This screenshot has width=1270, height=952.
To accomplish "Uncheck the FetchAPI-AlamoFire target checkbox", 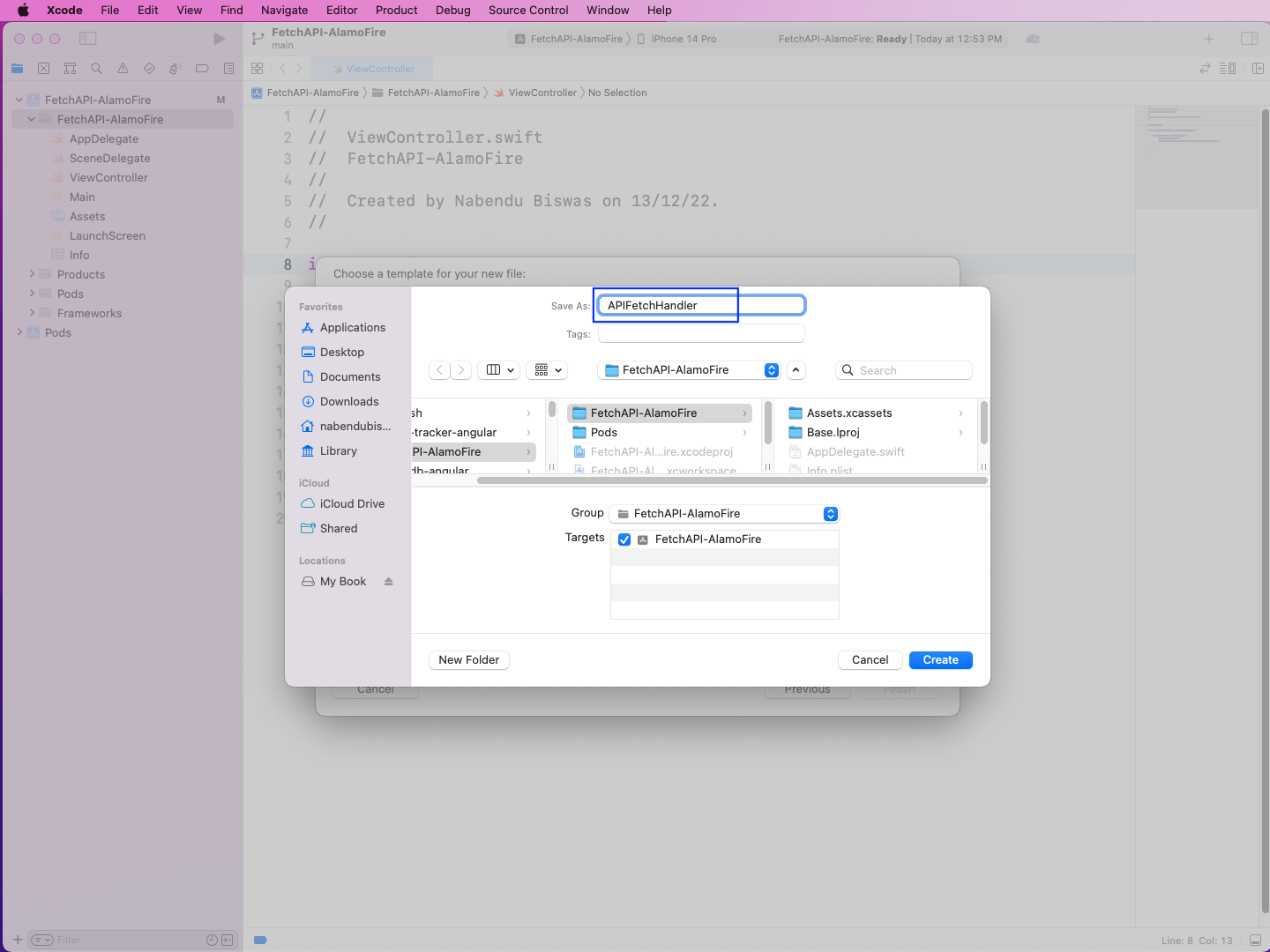I will click(x=624, y=539).
